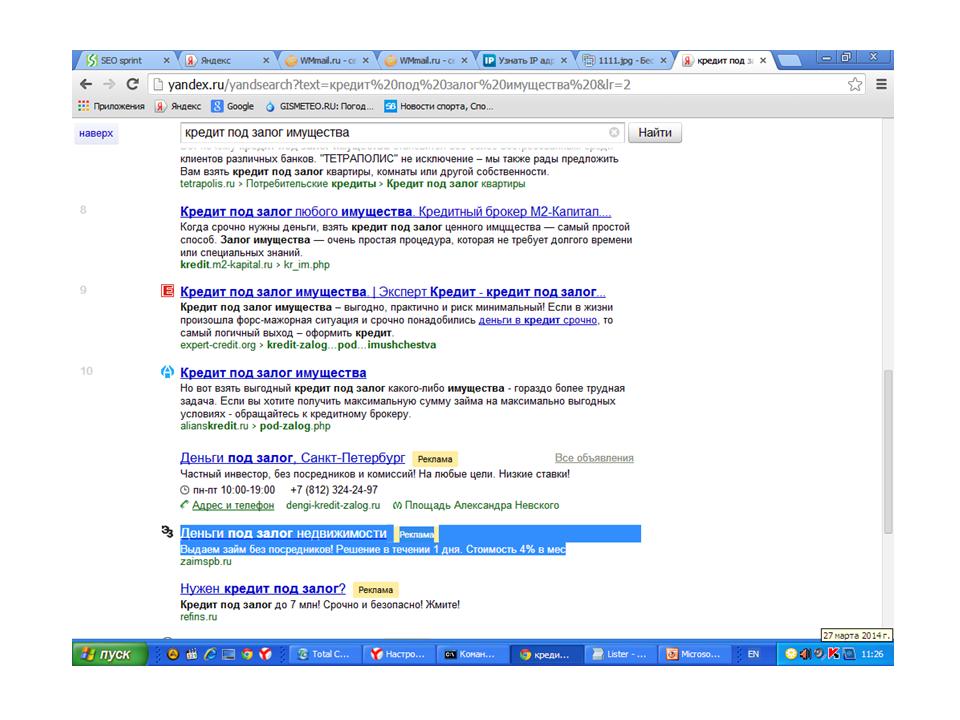This screenshot has height=720, width=960.
Task: Switch to the Коман... command prompt taskbar button
Action: (x=472, y=654)
